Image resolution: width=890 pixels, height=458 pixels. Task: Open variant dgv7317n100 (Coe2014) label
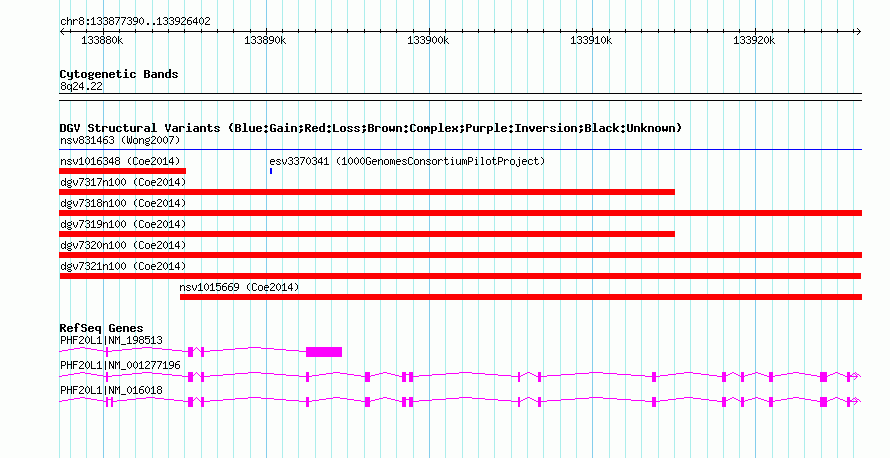pyautogui.click(x=123, y=182)
